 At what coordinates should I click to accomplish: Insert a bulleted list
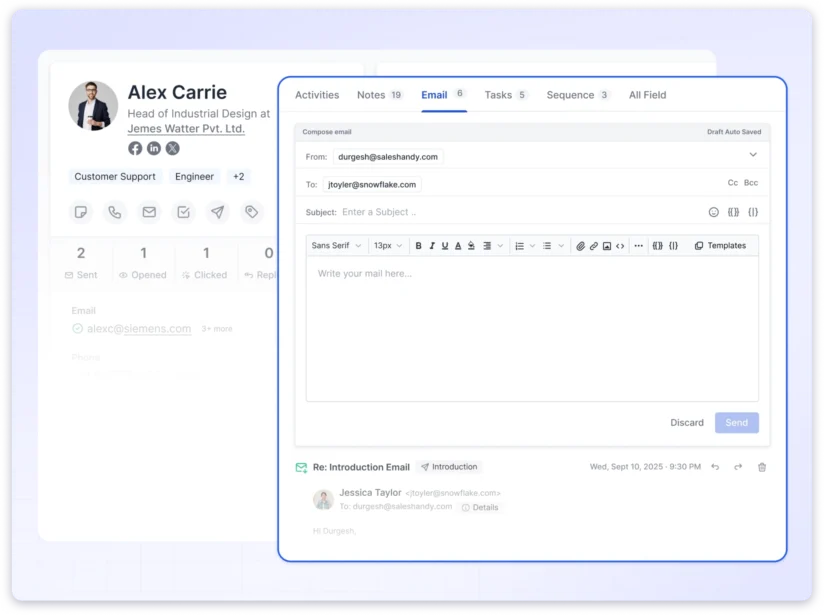[547, 245]
